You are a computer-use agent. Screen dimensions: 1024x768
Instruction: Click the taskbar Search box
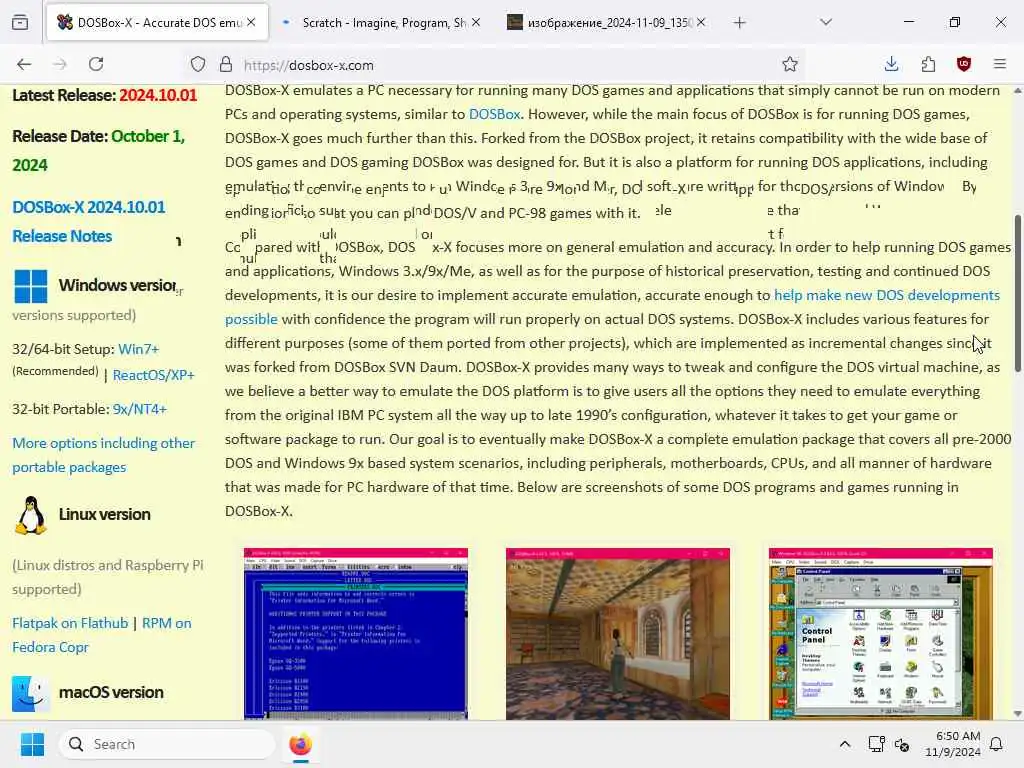coord(167,744)
